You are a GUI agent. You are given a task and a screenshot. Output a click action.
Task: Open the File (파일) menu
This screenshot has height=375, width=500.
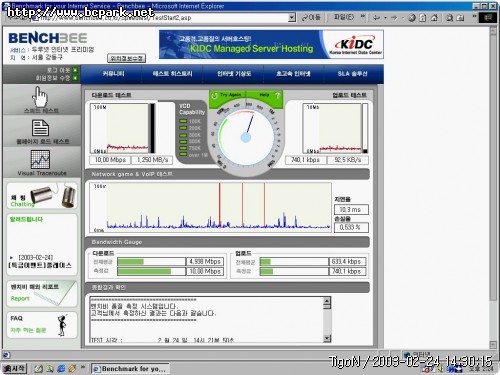point(344,17)
